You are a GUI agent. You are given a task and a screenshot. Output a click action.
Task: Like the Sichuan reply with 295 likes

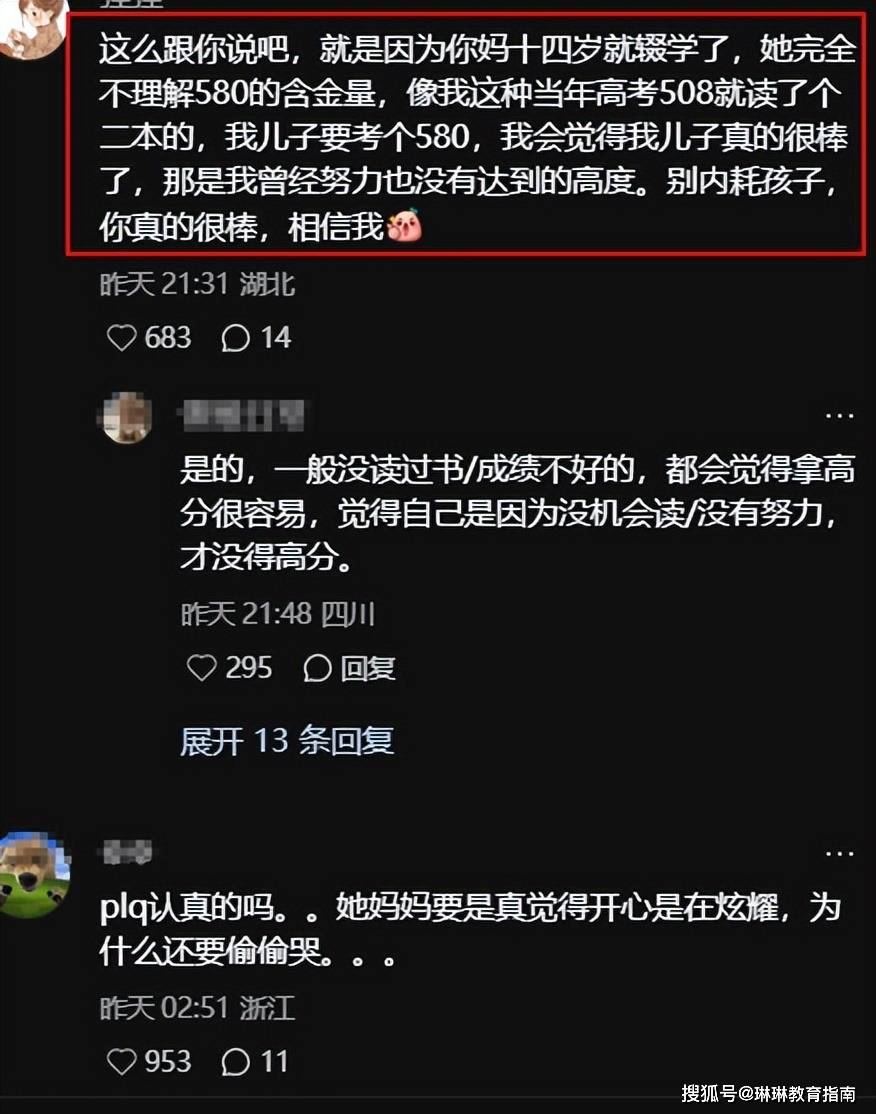202,668
